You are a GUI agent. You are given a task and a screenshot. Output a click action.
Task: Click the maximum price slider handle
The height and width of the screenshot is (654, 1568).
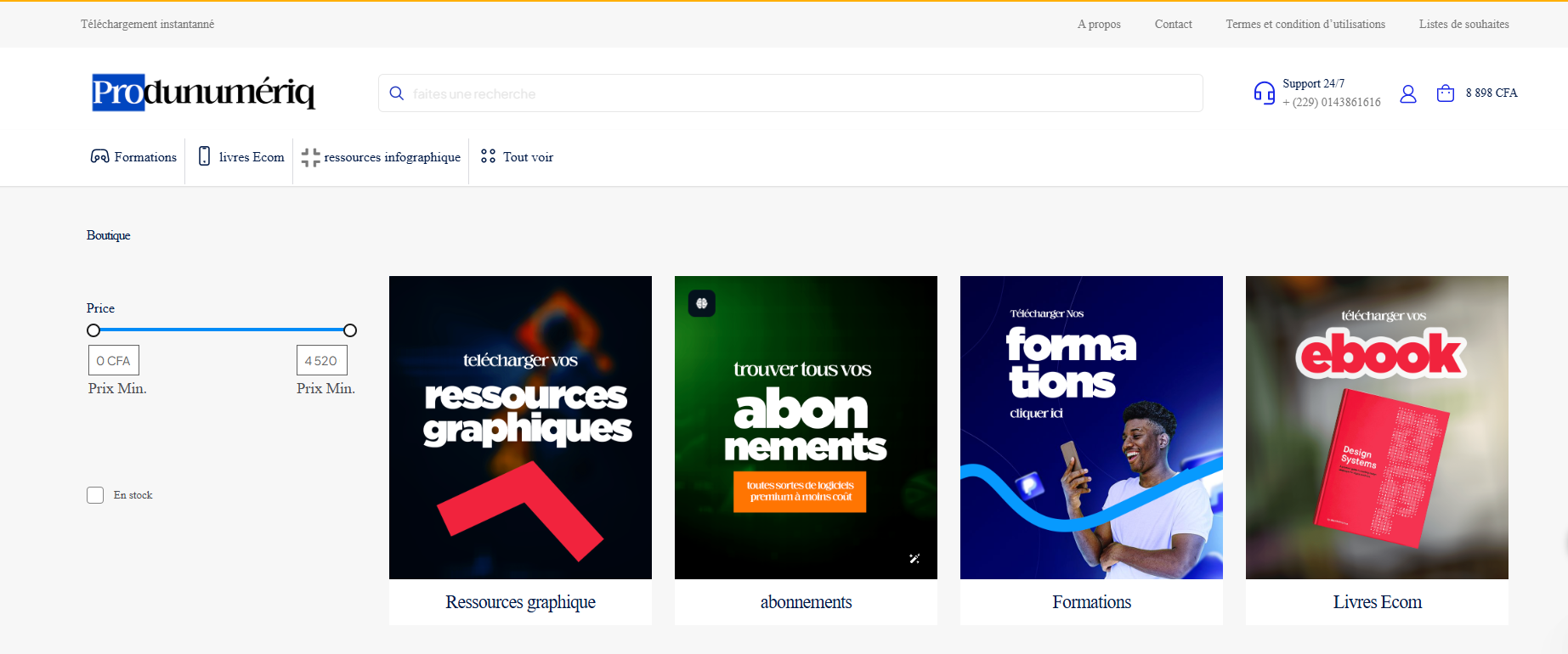[350, 330]
